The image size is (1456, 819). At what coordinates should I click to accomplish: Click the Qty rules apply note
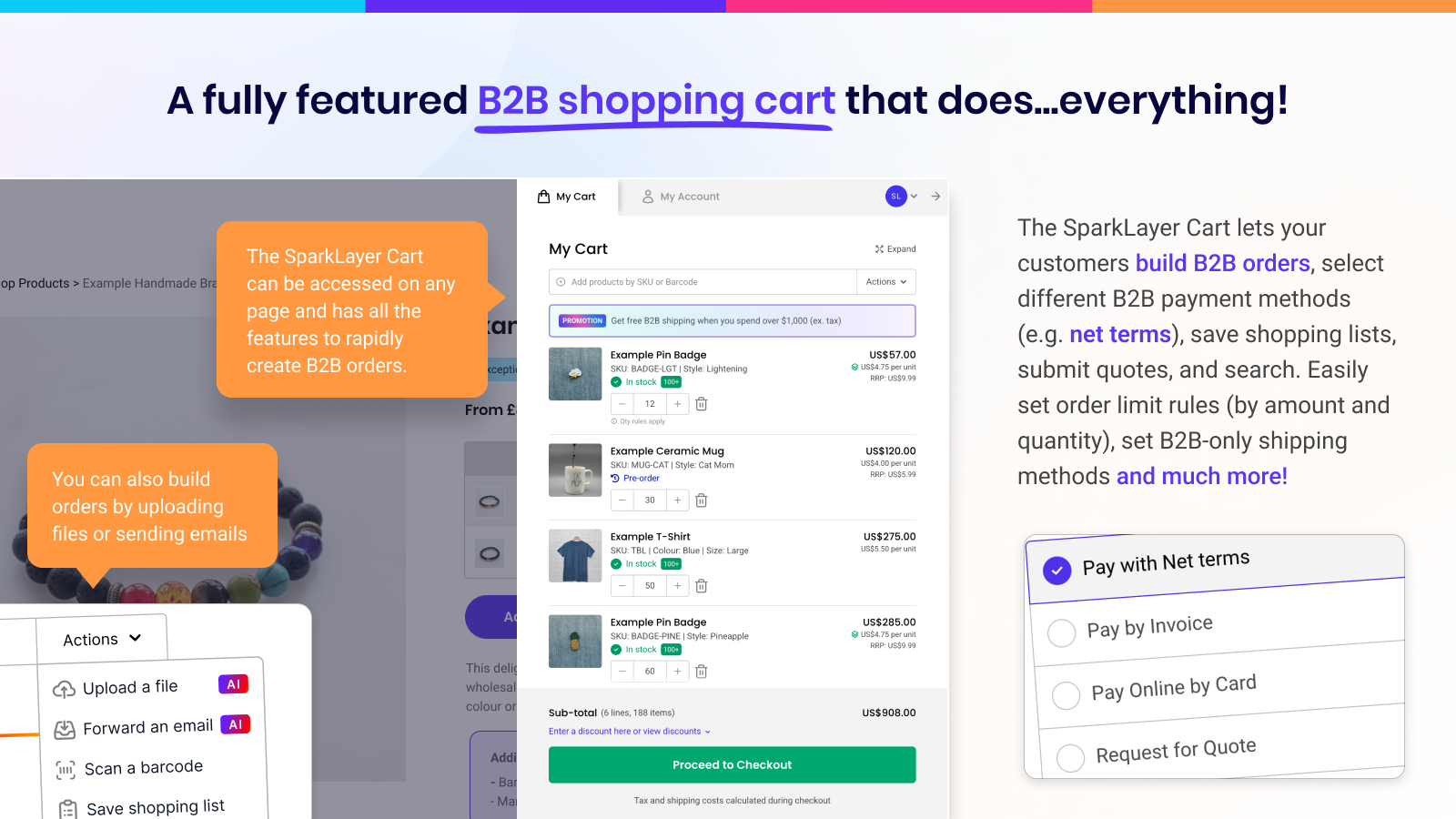(x=638, y=421)
